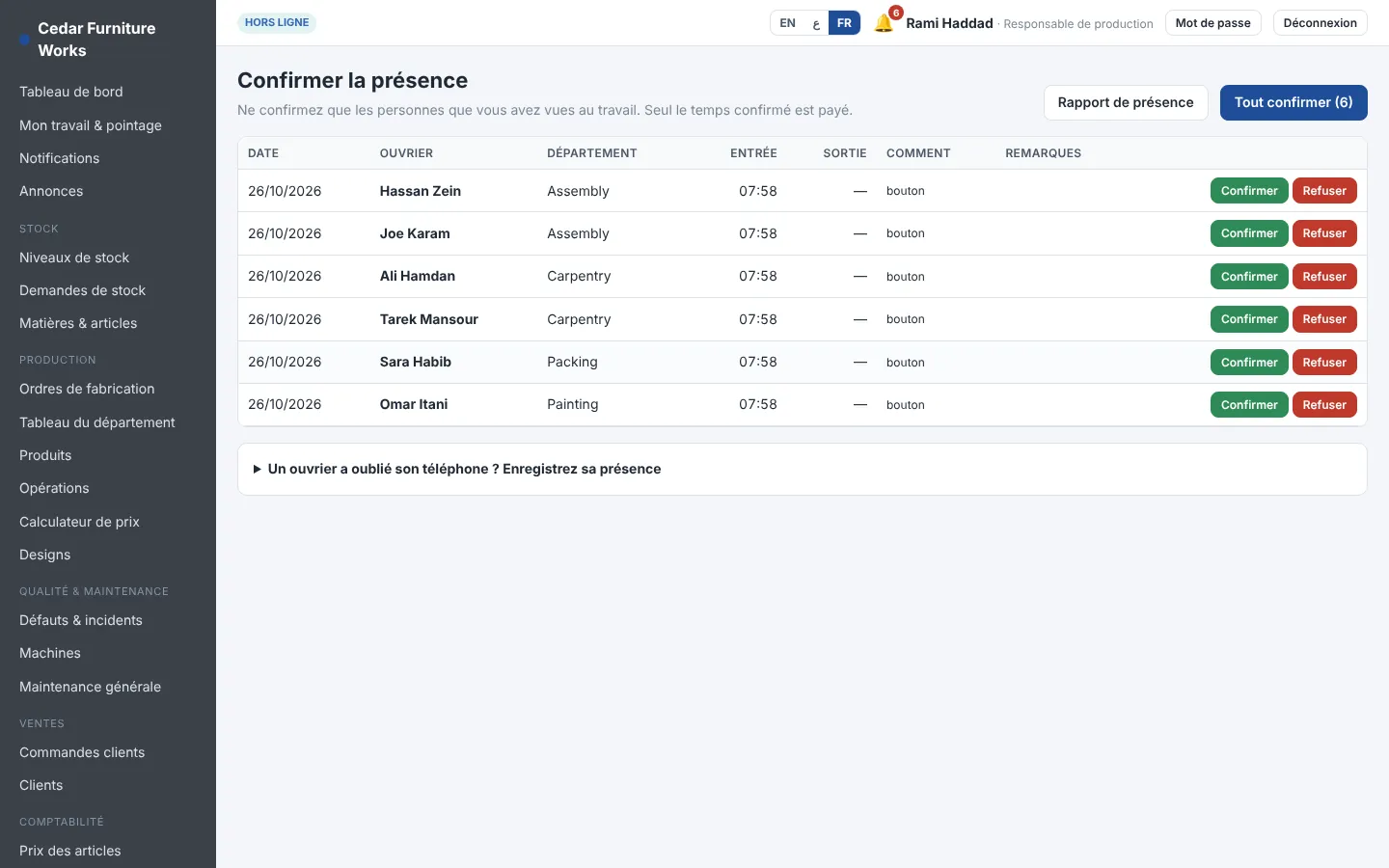Open Commandes clients
Image resolution: width=1389 pixels, height=868 pixels.
coord(82,752)
